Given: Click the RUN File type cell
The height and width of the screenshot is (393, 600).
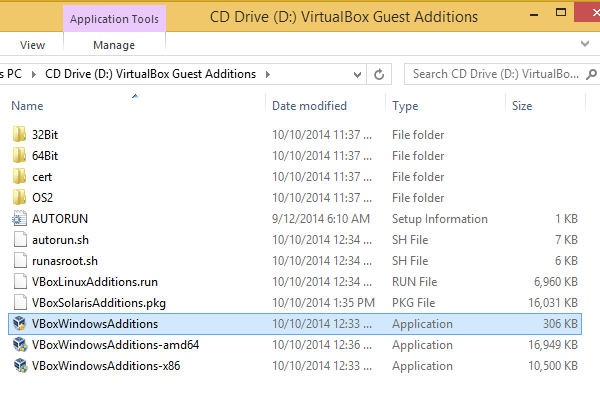Looking at the screenshot, I should (414, 282).
